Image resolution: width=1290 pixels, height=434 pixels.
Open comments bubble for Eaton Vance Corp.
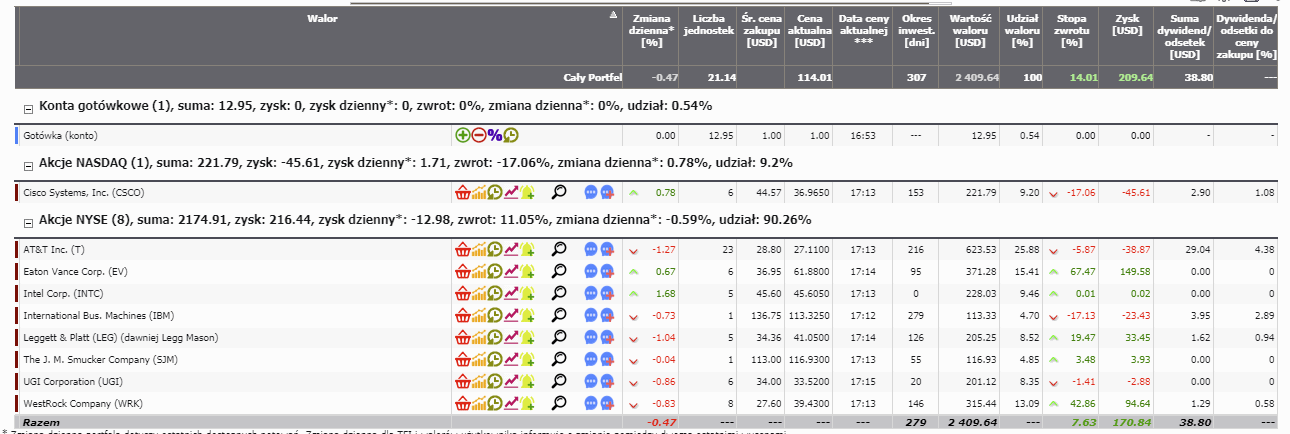(590, 271)
